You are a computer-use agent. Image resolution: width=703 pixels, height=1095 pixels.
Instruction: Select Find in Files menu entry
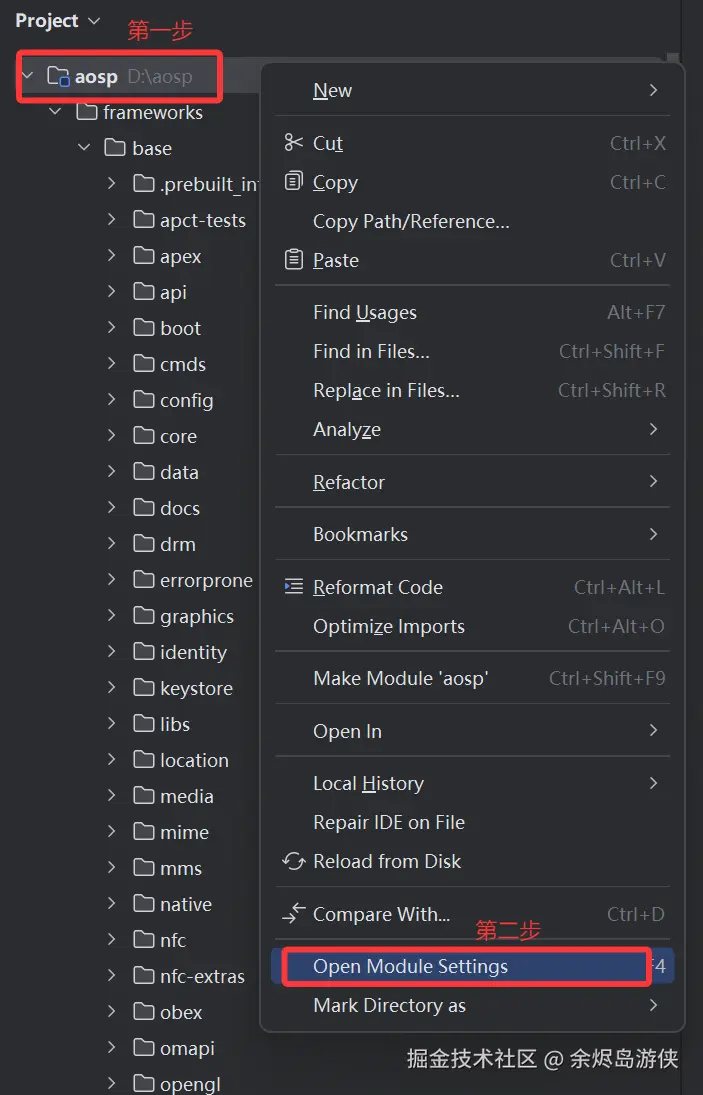pos(371,351)
